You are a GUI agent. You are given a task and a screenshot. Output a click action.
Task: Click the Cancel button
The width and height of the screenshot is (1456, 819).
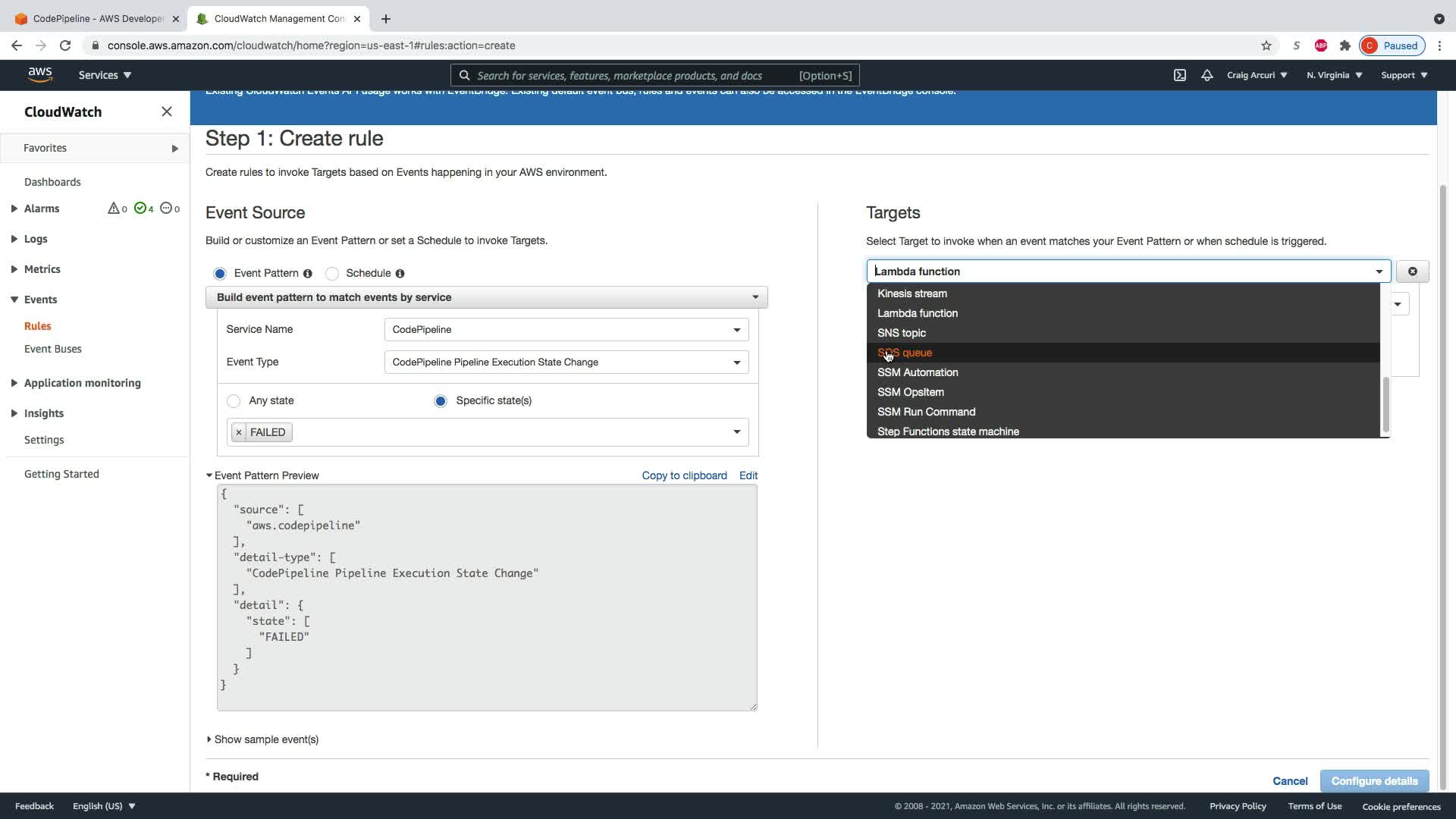click(x=1289, y=781)
